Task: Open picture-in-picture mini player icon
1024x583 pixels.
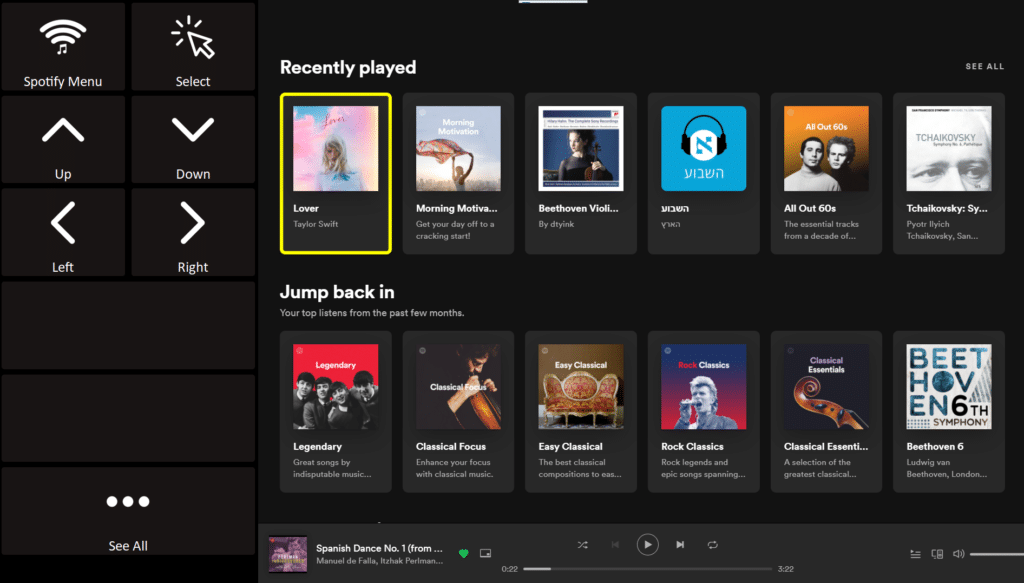Action: (485, 554)
